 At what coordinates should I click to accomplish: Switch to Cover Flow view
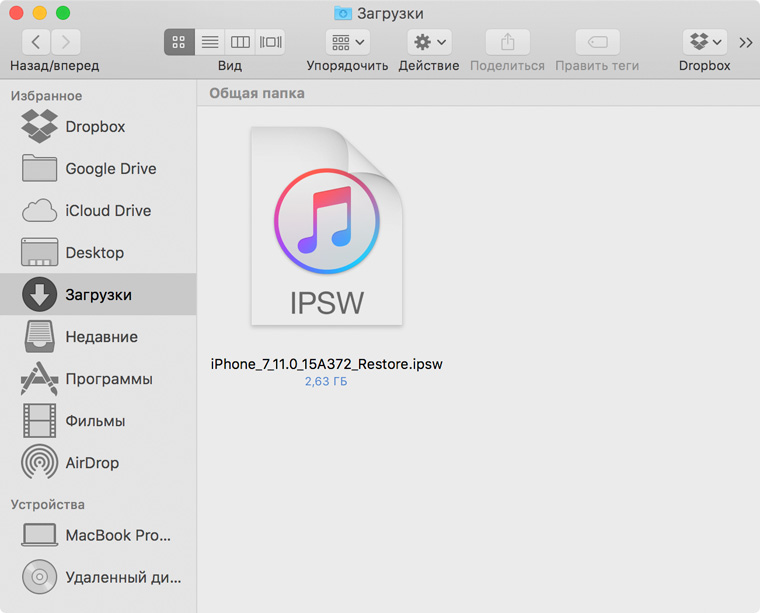(270, 42)
